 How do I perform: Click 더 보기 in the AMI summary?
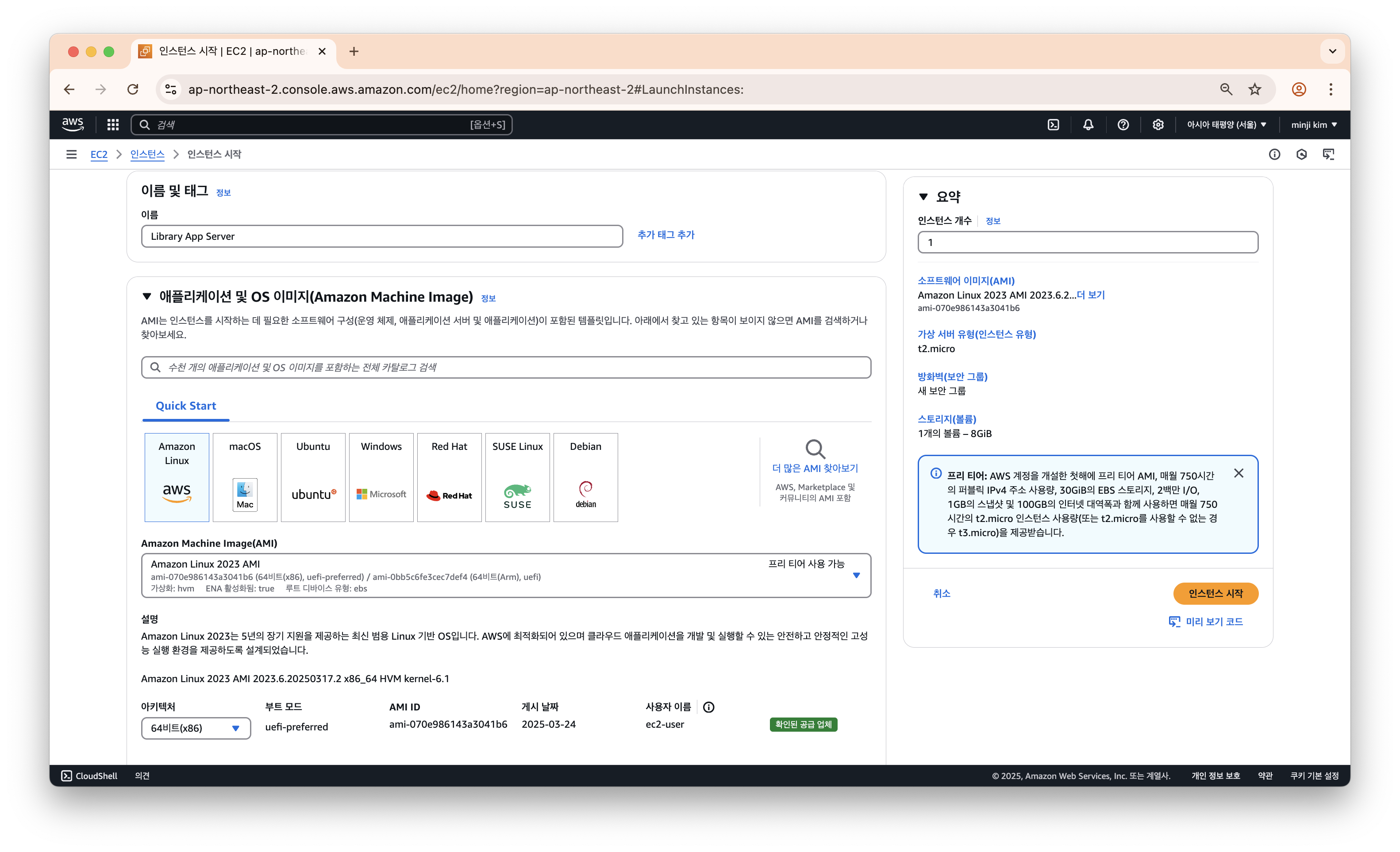(1090, 295)
